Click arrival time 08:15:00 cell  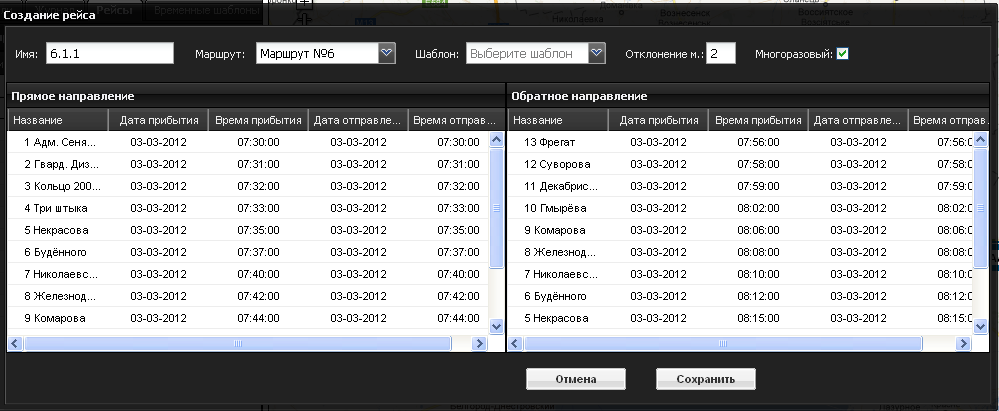tap(758, 318)
